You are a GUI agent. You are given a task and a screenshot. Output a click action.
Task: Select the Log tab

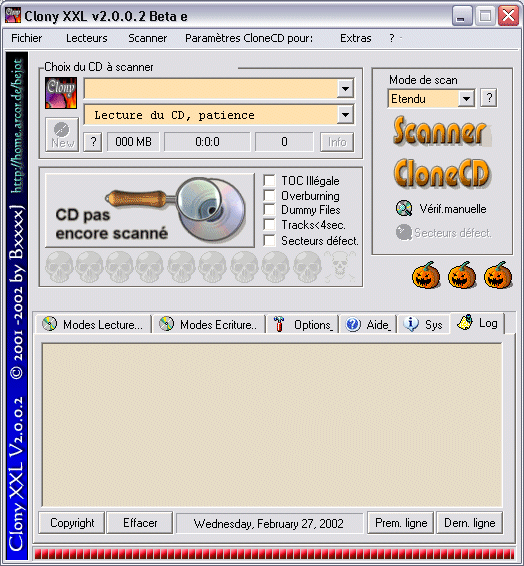478,322
